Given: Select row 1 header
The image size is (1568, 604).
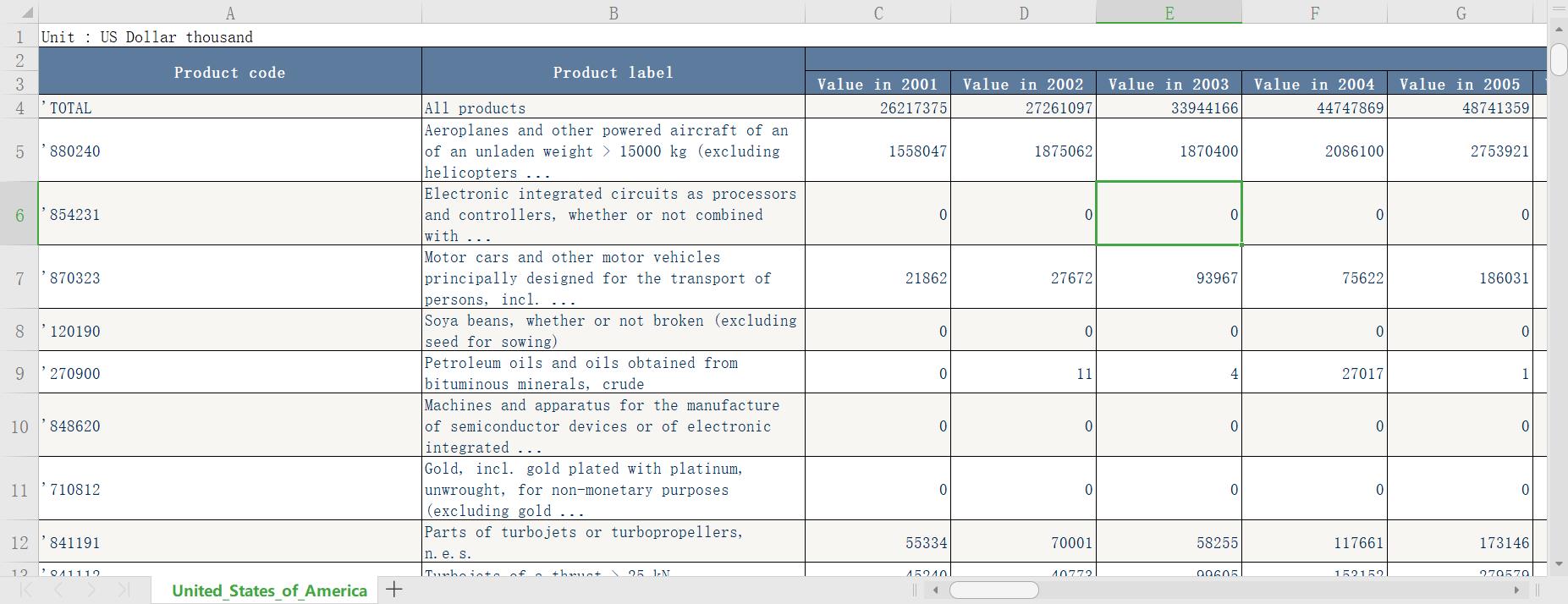Looking at the screenshot, I should [19, 36].
